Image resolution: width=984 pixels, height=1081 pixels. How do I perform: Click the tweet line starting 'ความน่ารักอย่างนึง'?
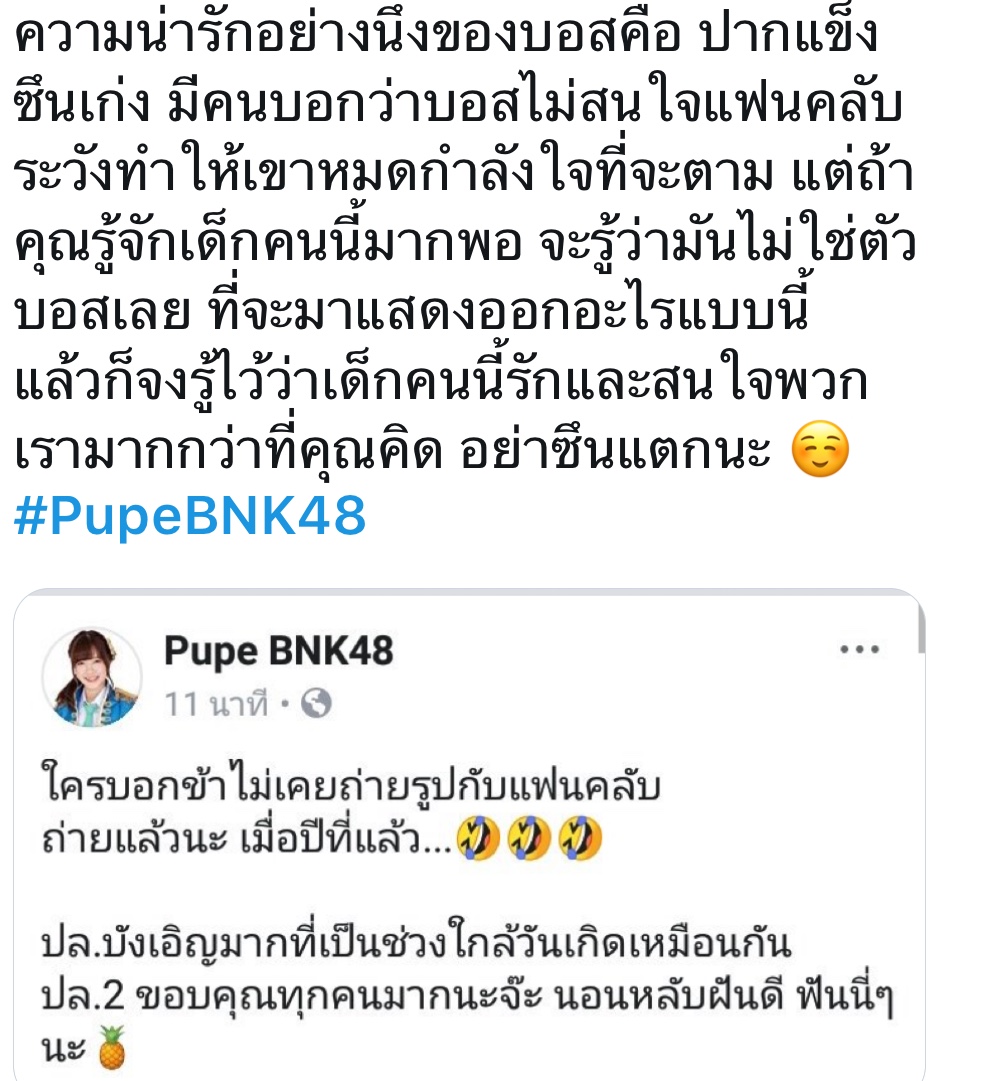[x=445, y=32]
